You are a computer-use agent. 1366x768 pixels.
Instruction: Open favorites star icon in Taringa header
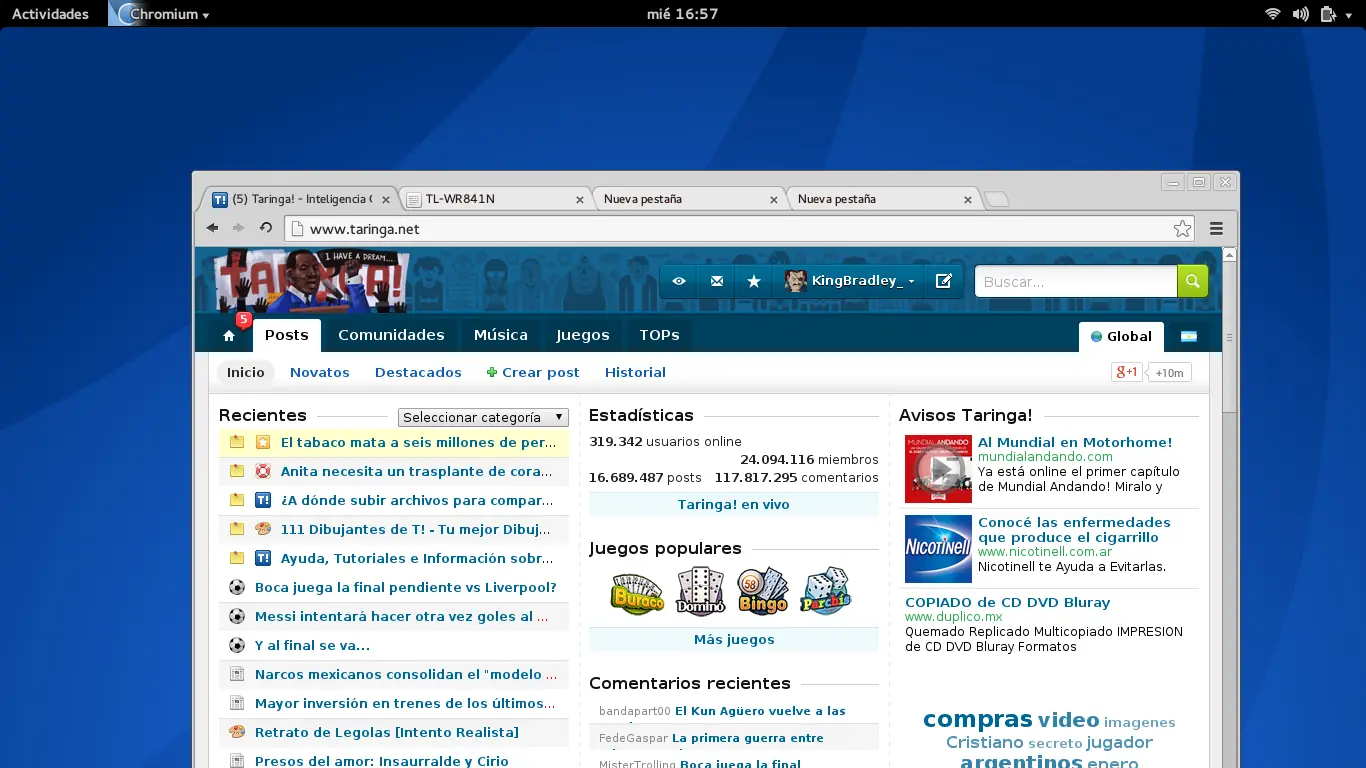pyautogui.click(x=754, y=281)
